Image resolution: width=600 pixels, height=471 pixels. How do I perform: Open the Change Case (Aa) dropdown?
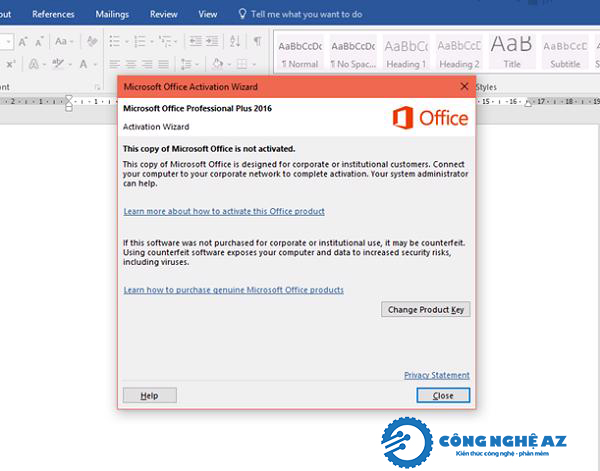coord(64,41)
